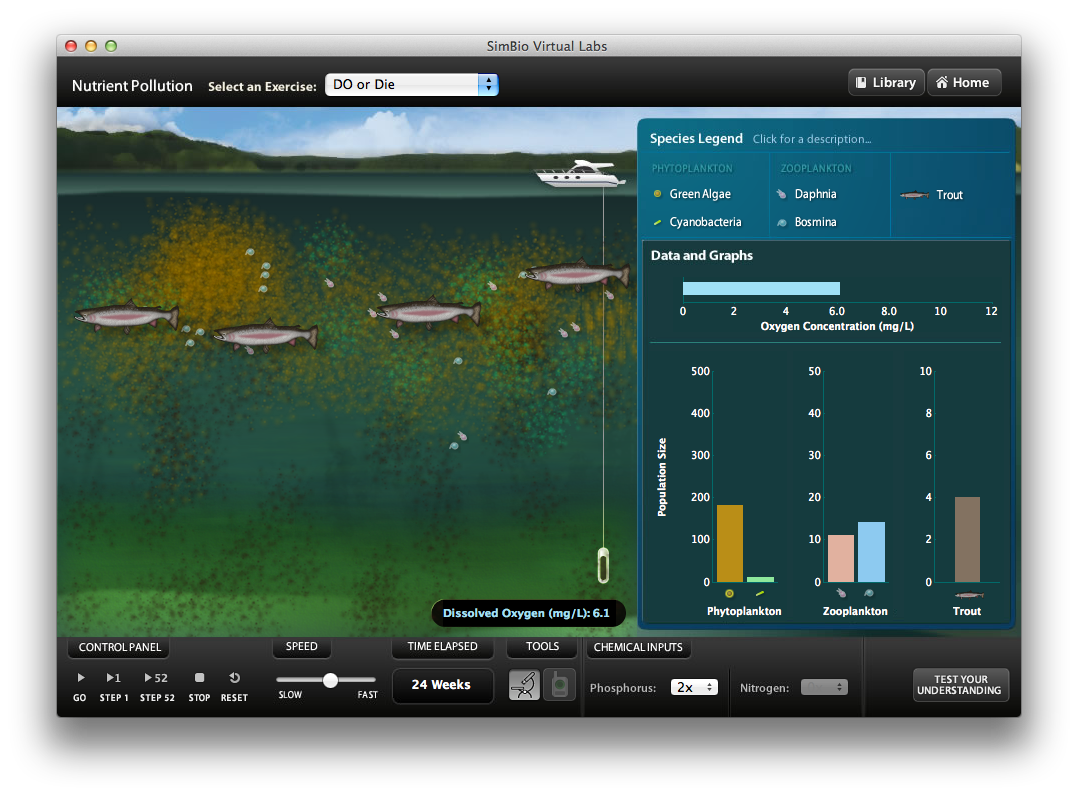This screenshot has width=1078, height=796.
Task: Click the boat on the lake surface
Action: tap(581, 173)
